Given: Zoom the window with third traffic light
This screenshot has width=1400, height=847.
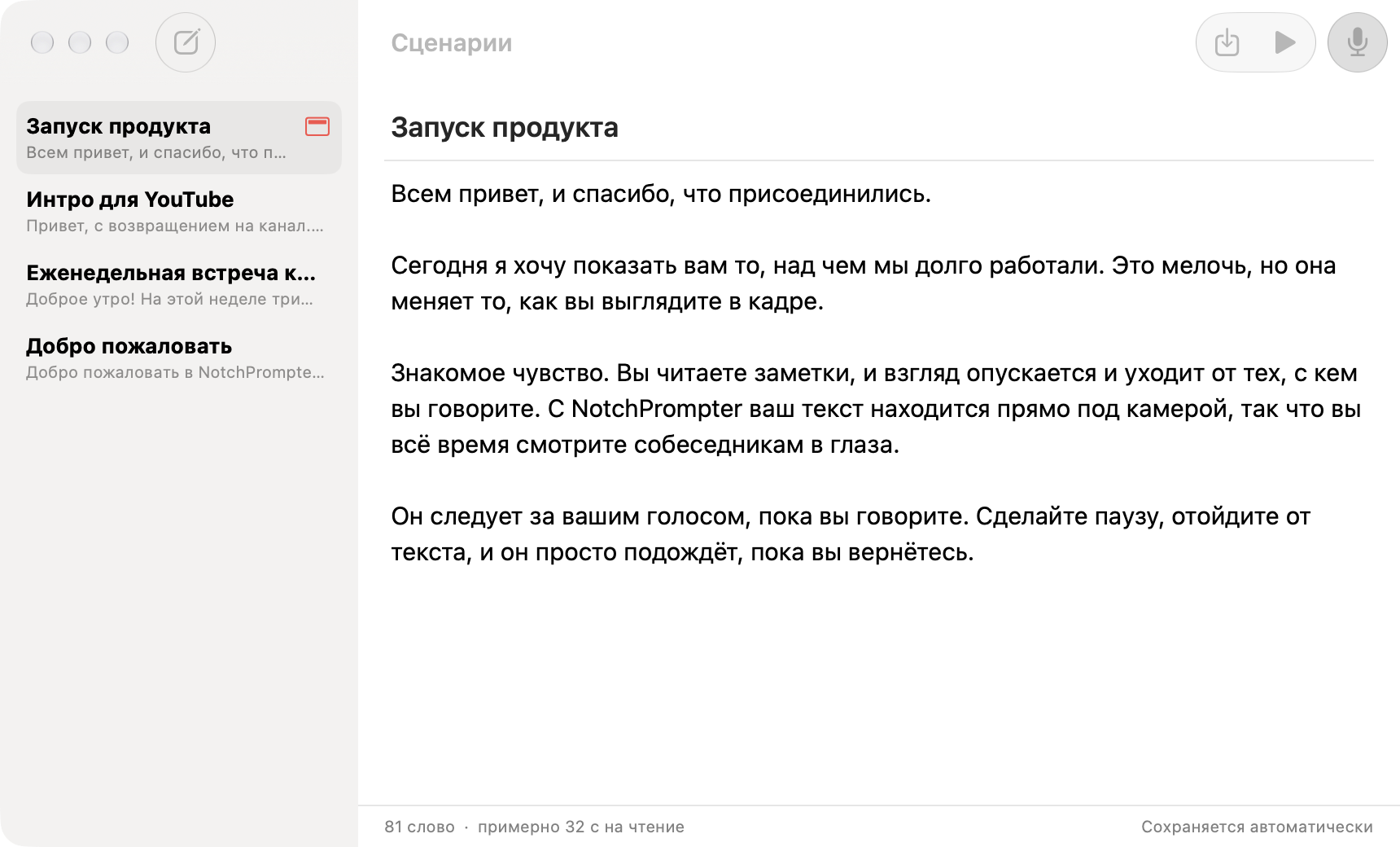Looking at the screenshot, I should coord(117,42).
